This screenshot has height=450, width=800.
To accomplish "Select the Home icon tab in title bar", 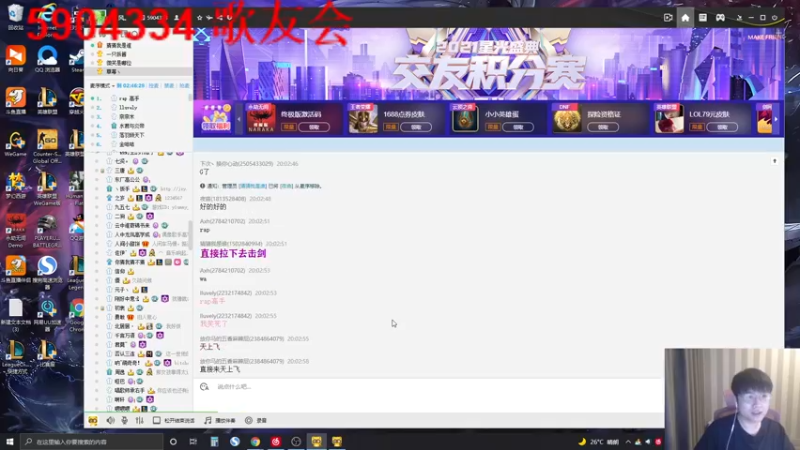I will 685,18.
